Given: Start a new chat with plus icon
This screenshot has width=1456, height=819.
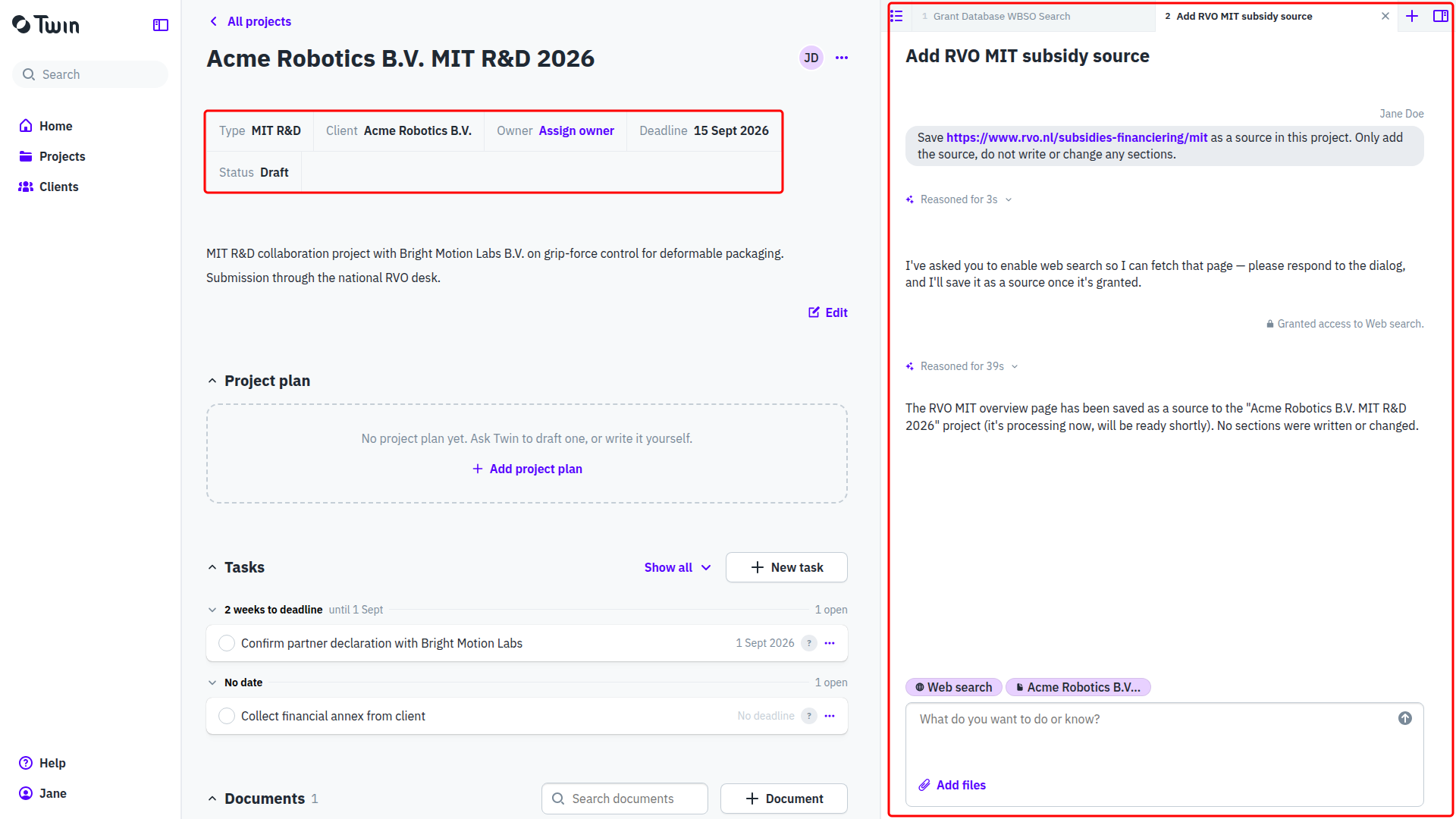Looking at the screenshot, I should [1412, 16].
